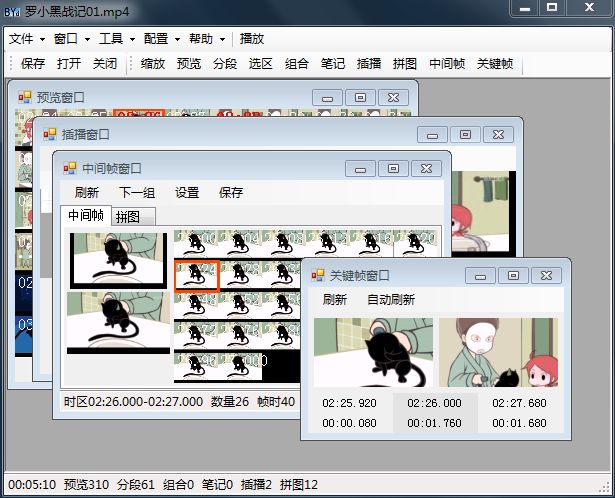The image size is (615, 498).
Task: Maximize the 预览窗口
Action: click(360, 97)
